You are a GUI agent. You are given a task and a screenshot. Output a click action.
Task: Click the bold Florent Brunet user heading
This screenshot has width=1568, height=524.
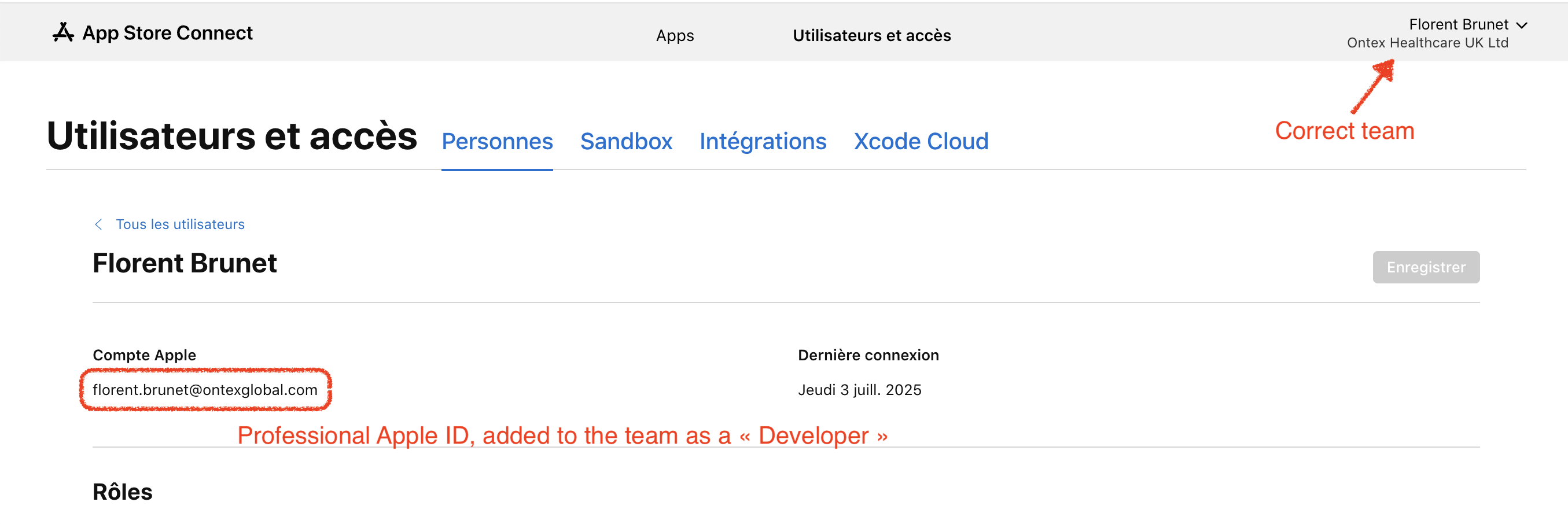[x=185, y=264]
